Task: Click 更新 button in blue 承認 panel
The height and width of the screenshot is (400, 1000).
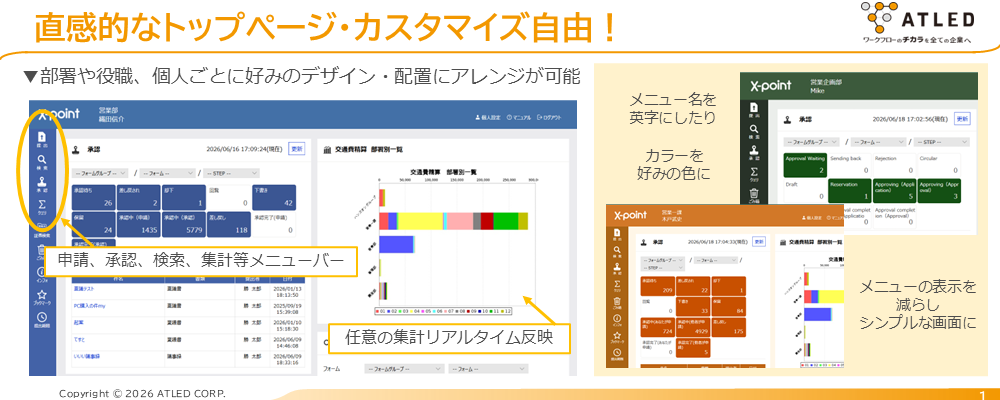Action: pos(297,149)
